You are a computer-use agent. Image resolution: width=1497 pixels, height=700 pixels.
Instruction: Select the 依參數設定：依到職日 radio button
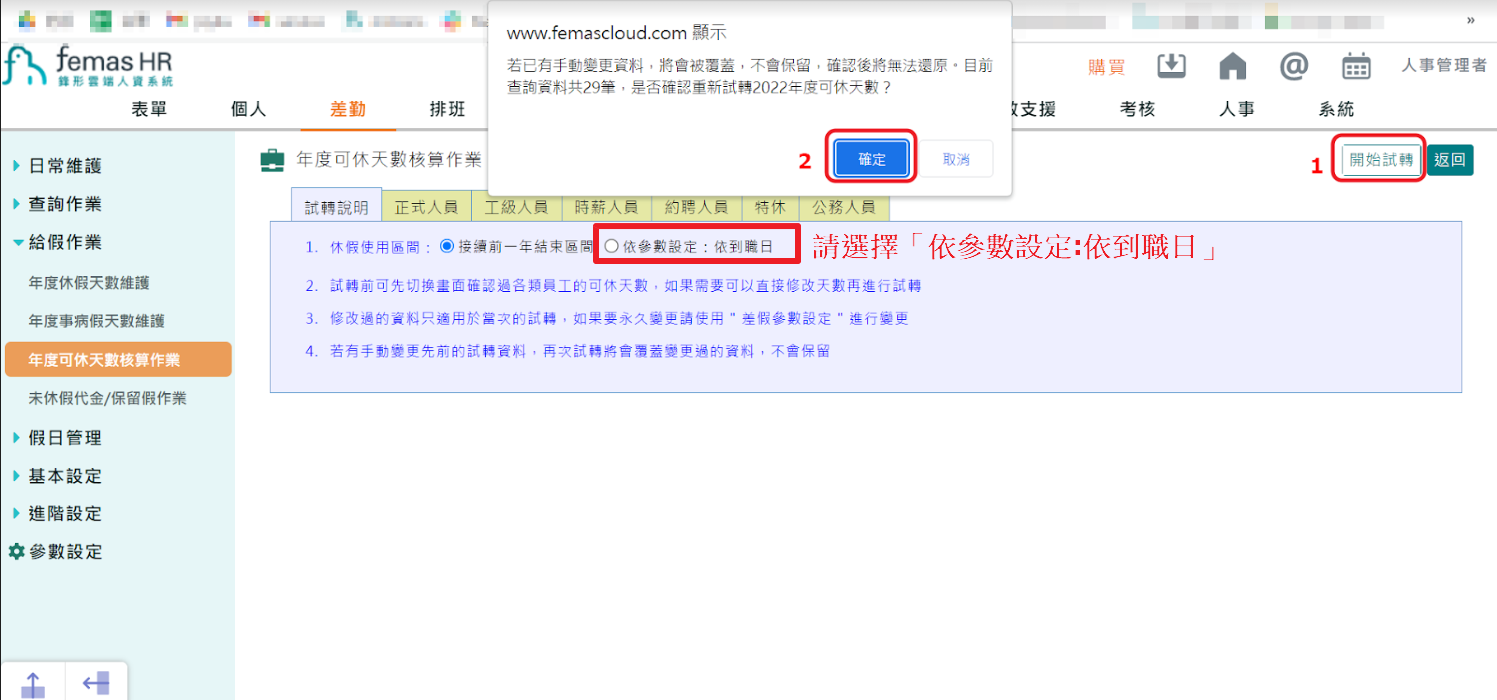coord(610,244)
